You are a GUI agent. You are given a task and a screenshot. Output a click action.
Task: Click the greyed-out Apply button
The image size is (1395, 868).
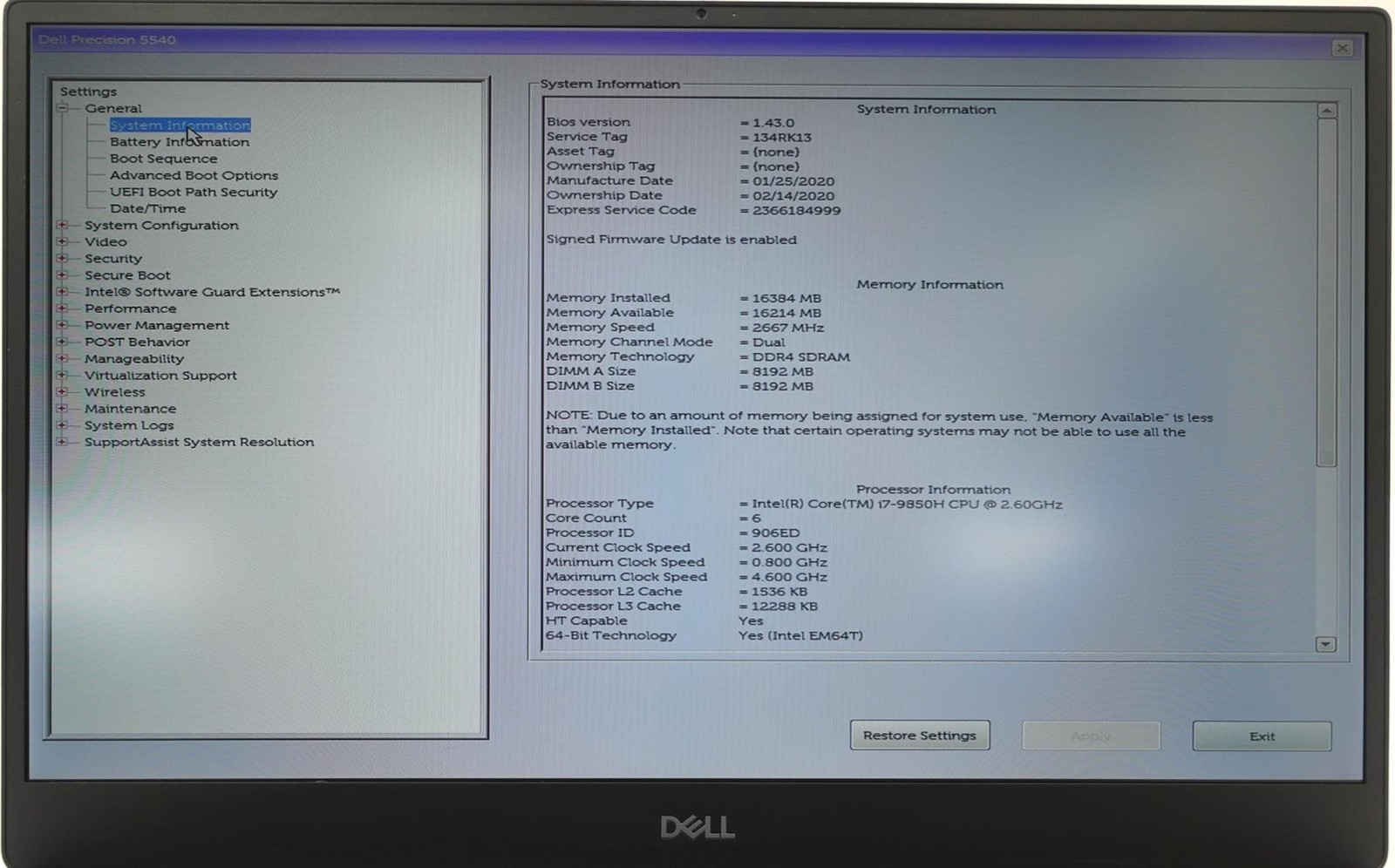pos(1091,736)
